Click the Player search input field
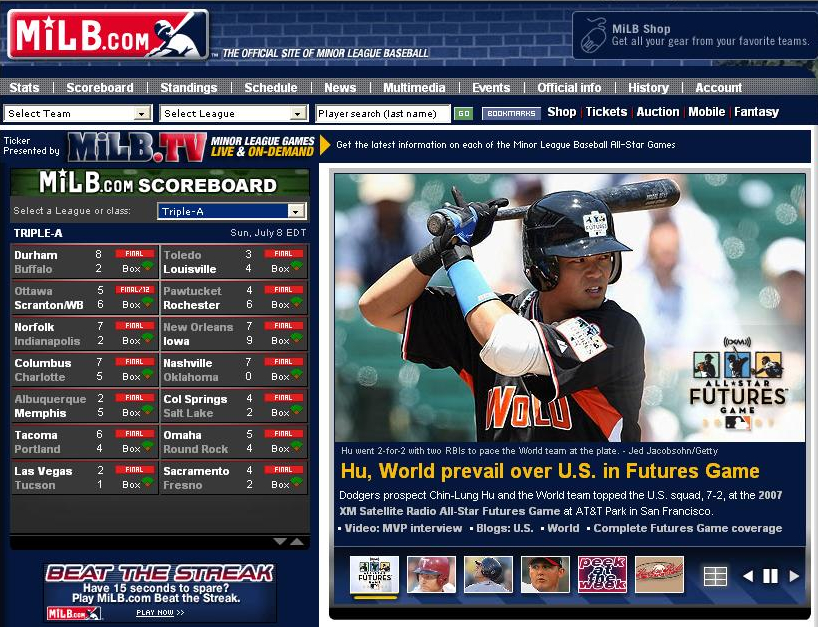The image size is (818, 627). coord(383,113)
